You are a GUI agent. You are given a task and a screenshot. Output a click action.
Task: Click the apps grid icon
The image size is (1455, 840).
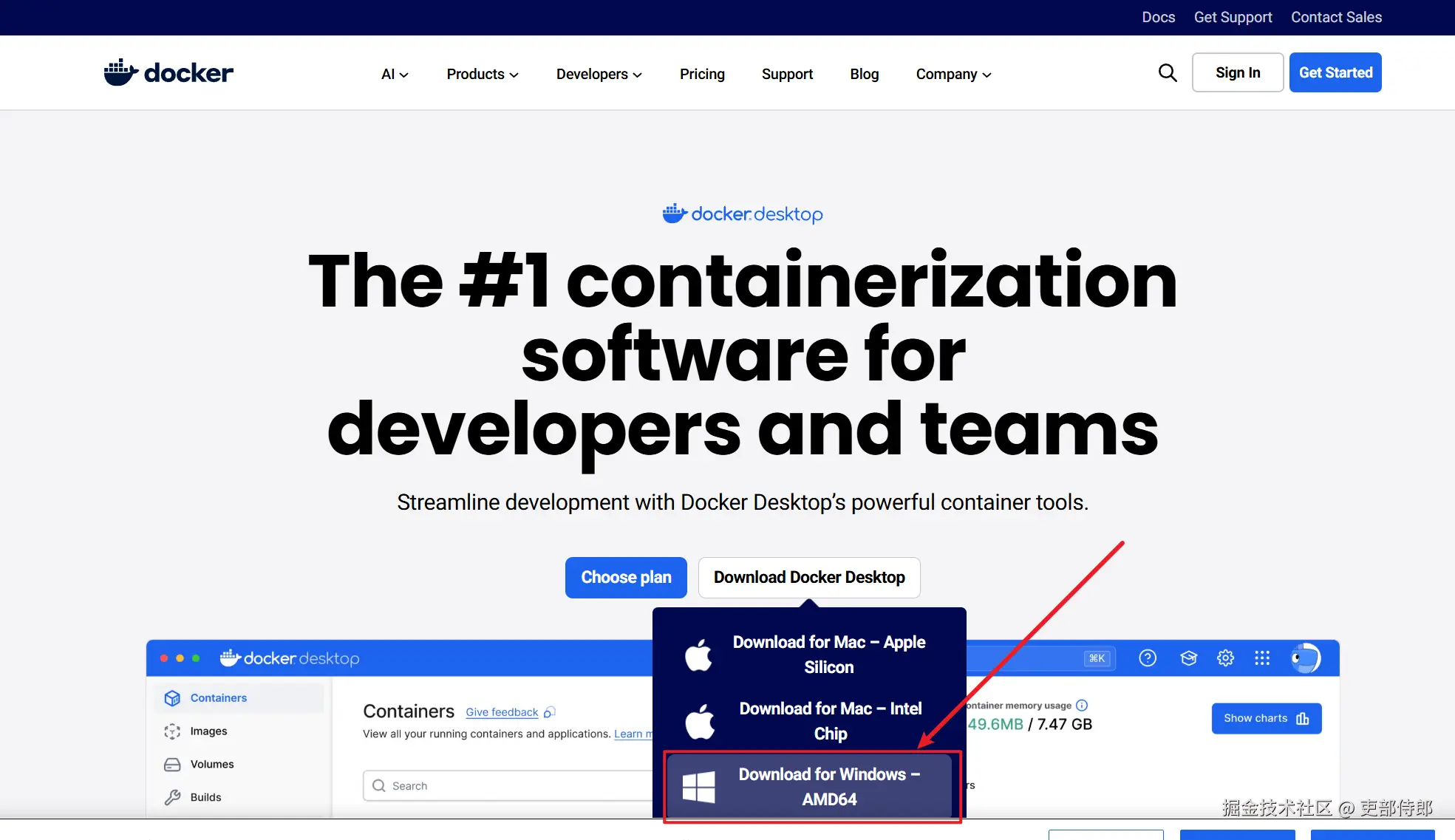click(x=1261, y=658)
